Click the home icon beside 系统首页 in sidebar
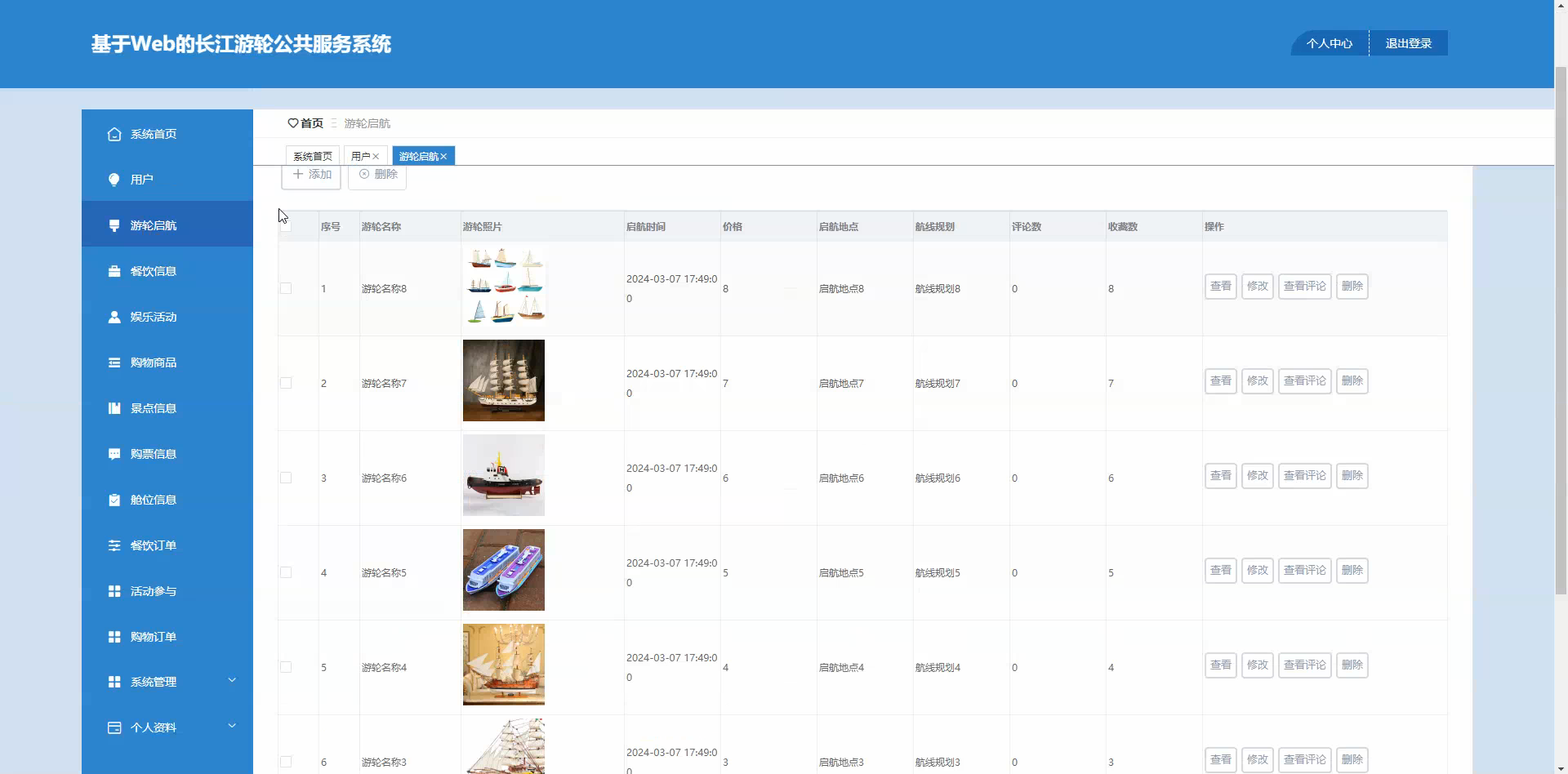This screenshot has height=774, width=1568. (x=114, y=134)
